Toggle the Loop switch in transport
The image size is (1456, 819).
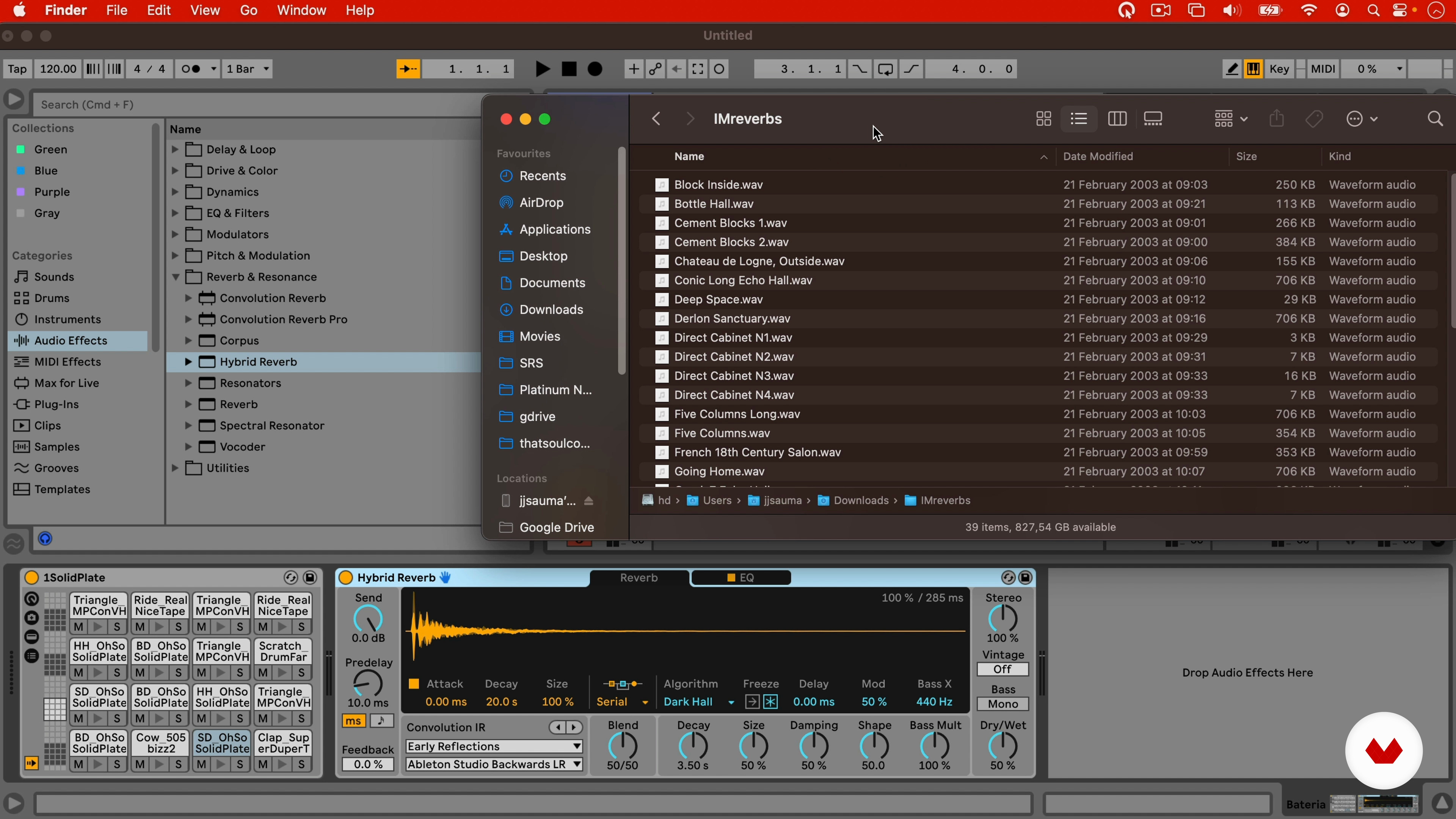click(x=885, y=69)
